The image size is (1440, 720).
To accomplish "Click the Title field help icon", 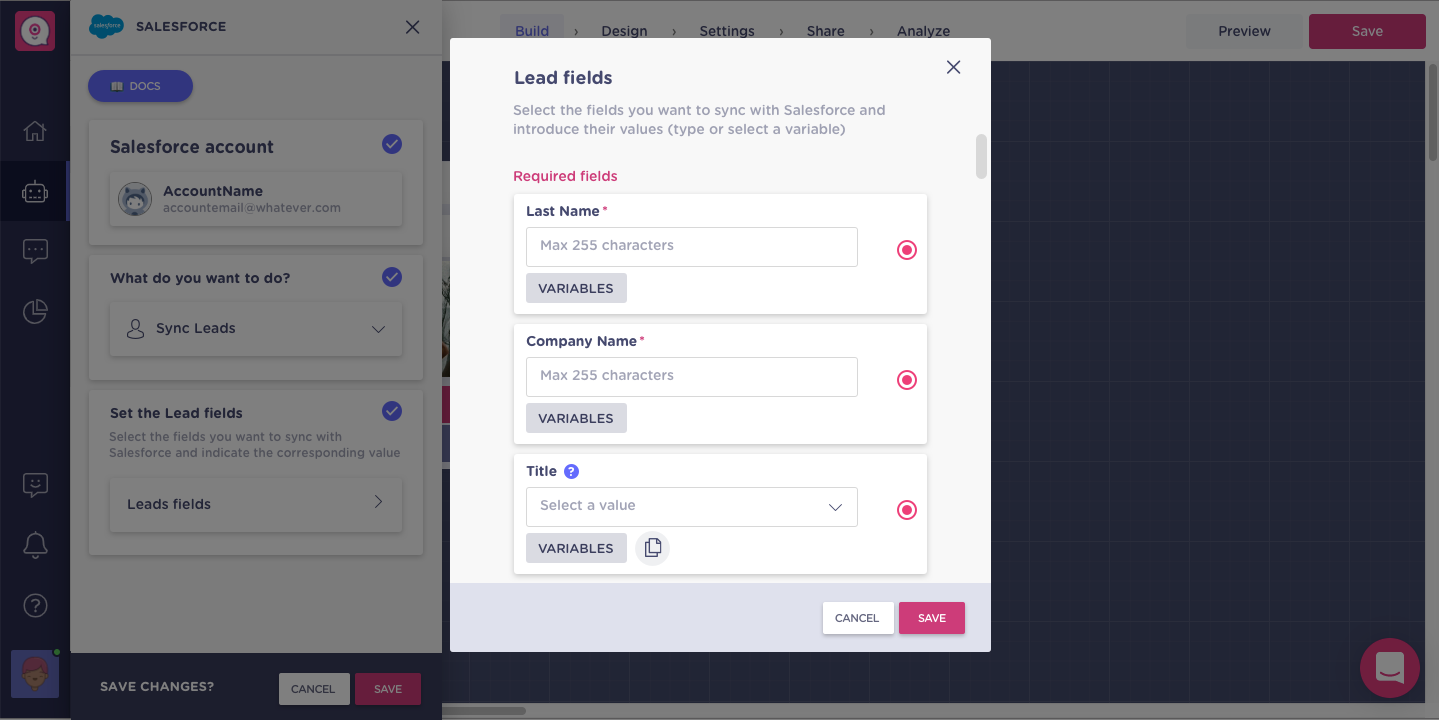I will pos(571,471).
